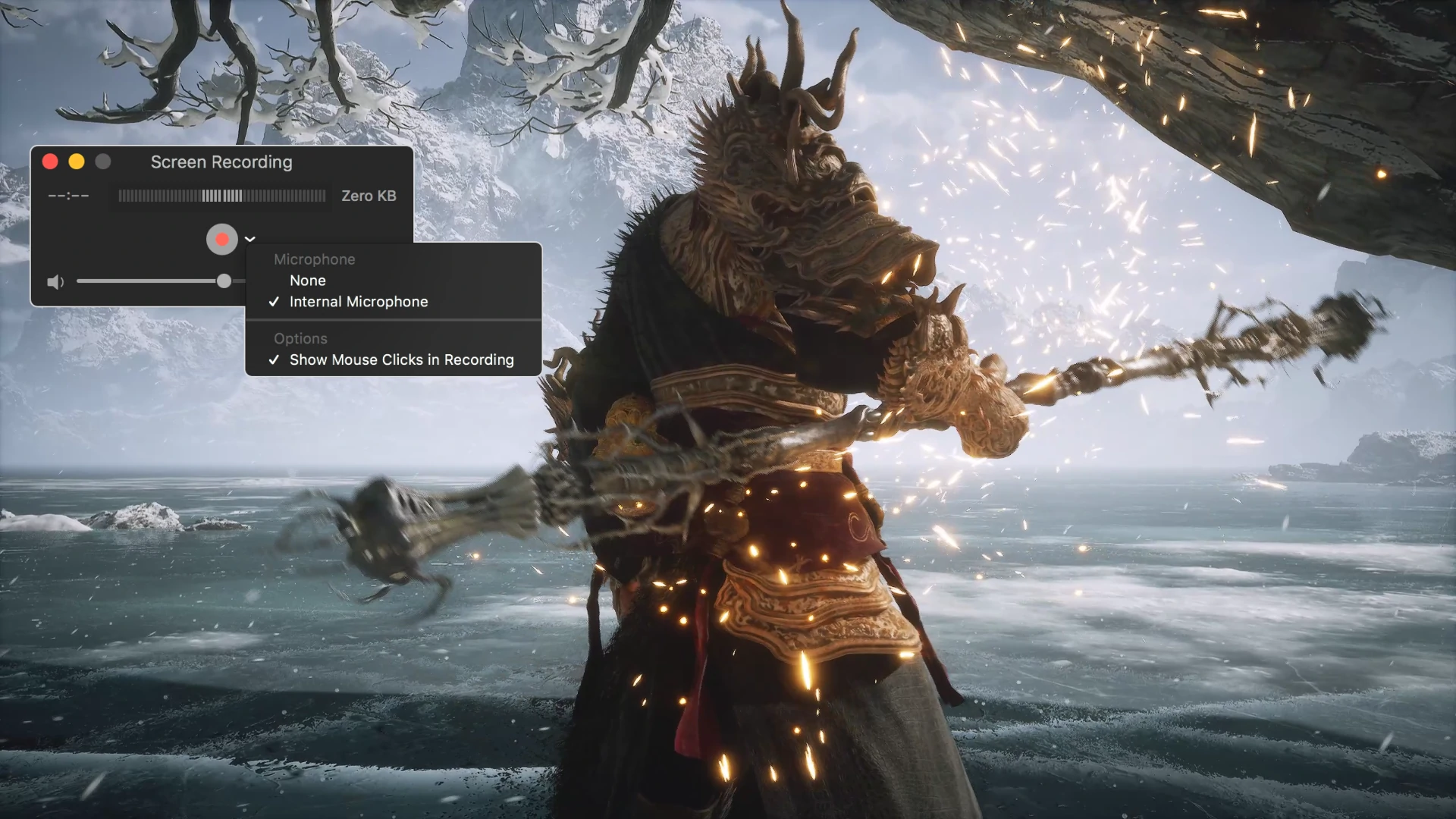Click the None microphone button

point(307,280)
